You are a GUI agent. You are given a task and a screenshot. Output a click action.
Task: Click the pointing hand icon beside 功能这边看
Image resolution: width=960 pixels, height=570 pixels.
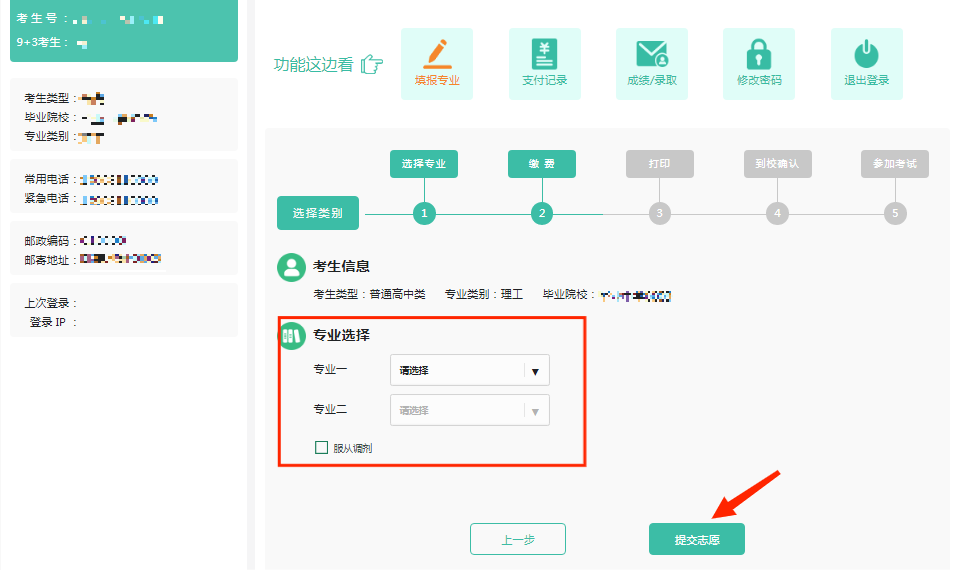(x=372, y=64)
